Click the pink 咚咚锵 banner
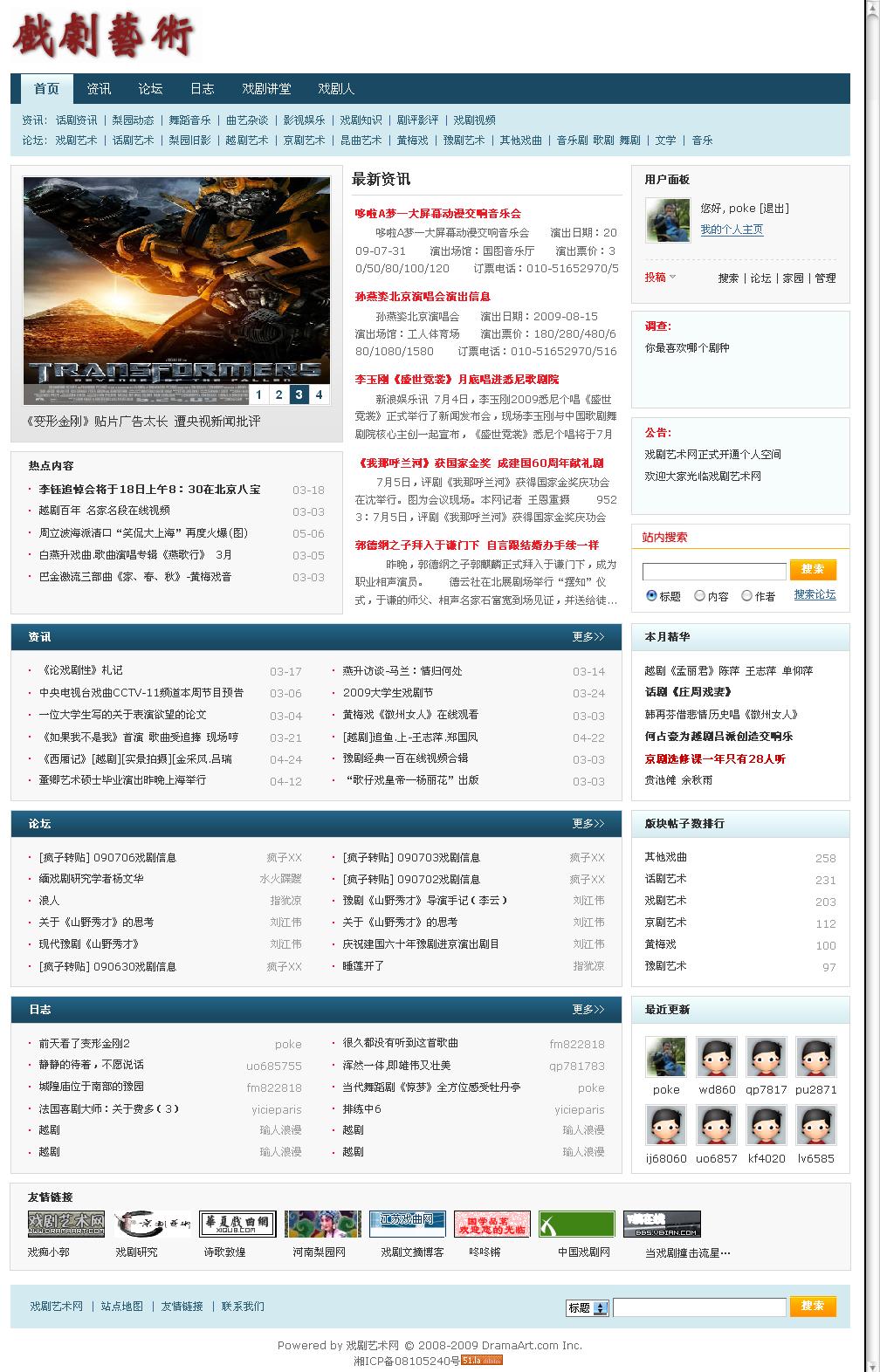 click(x=492, y=1224)
